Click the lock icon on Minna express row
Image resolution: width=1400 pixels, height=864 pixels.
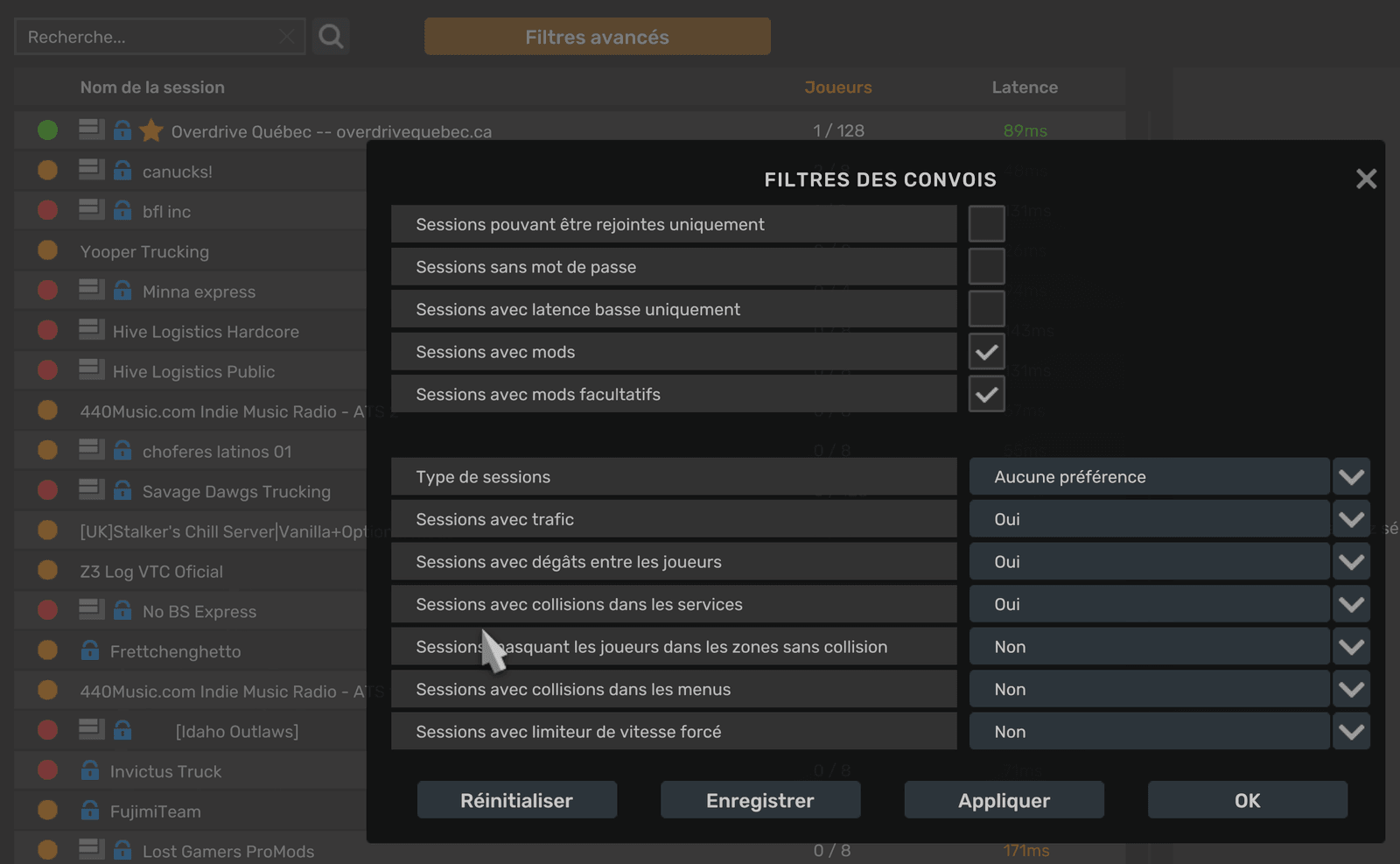122,291
